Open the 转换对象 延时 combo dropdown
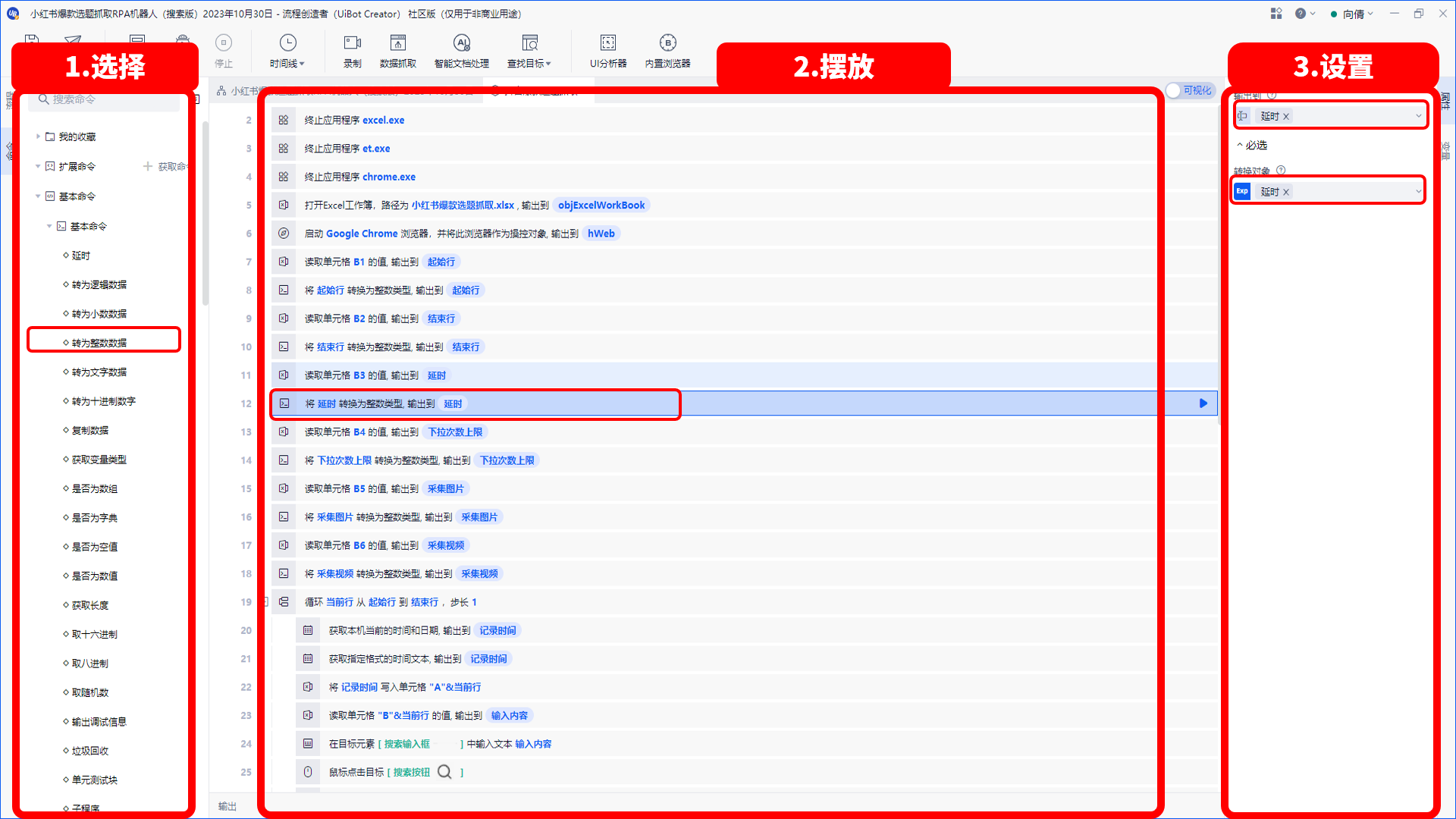The width and height of the screenshot is (1456, 819). click(x=1418, y=191)
